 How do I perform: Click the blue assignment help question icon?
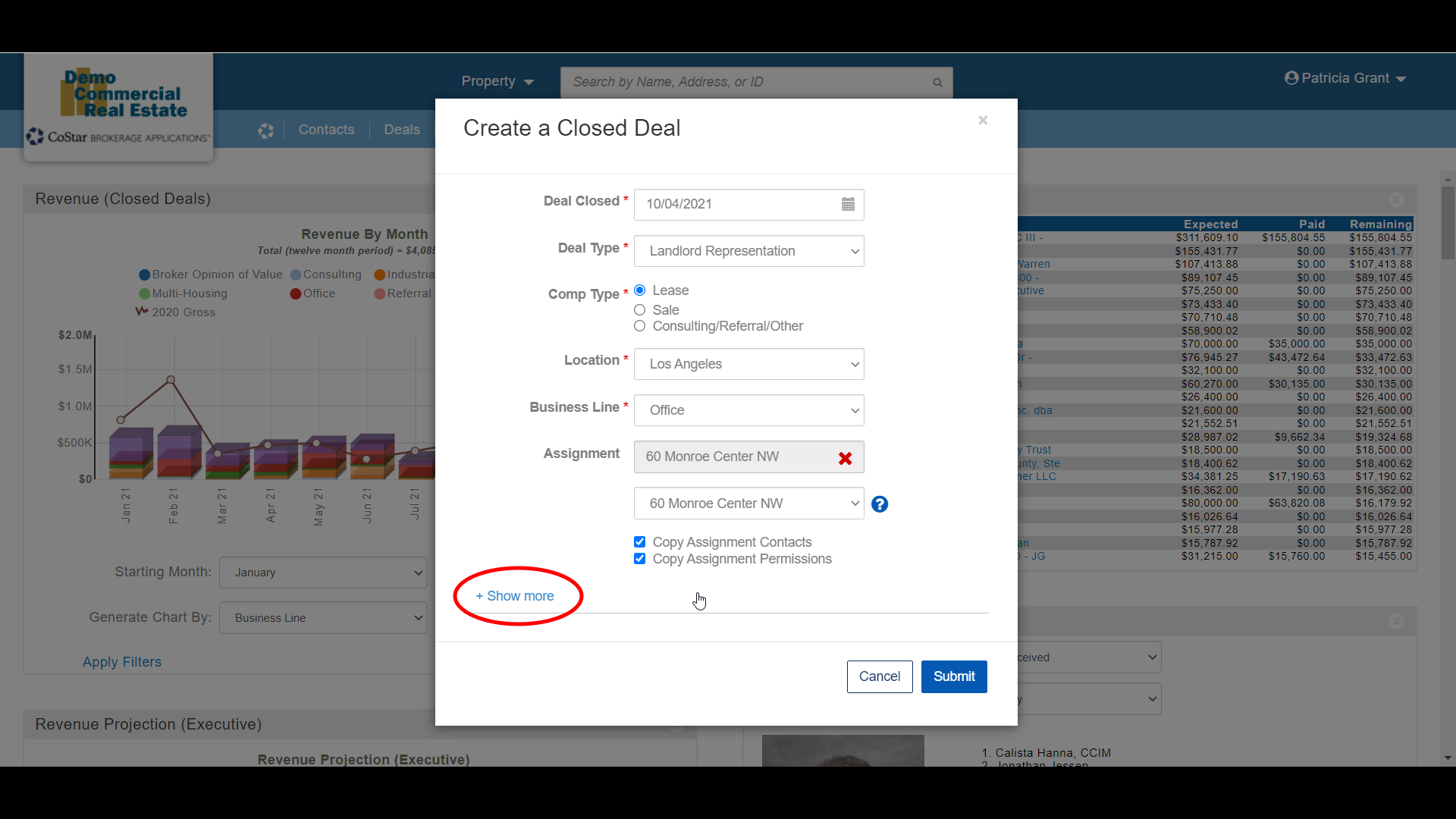[879, 504]
